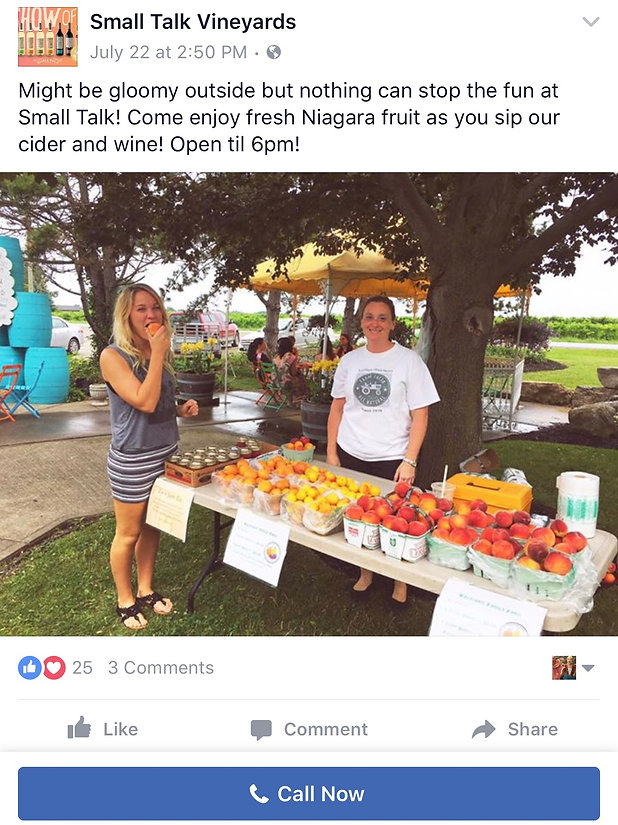This screenshot has width=618, height=825.
Task: Click the phone icon in Call Now
Action: [x=258, y=793]
